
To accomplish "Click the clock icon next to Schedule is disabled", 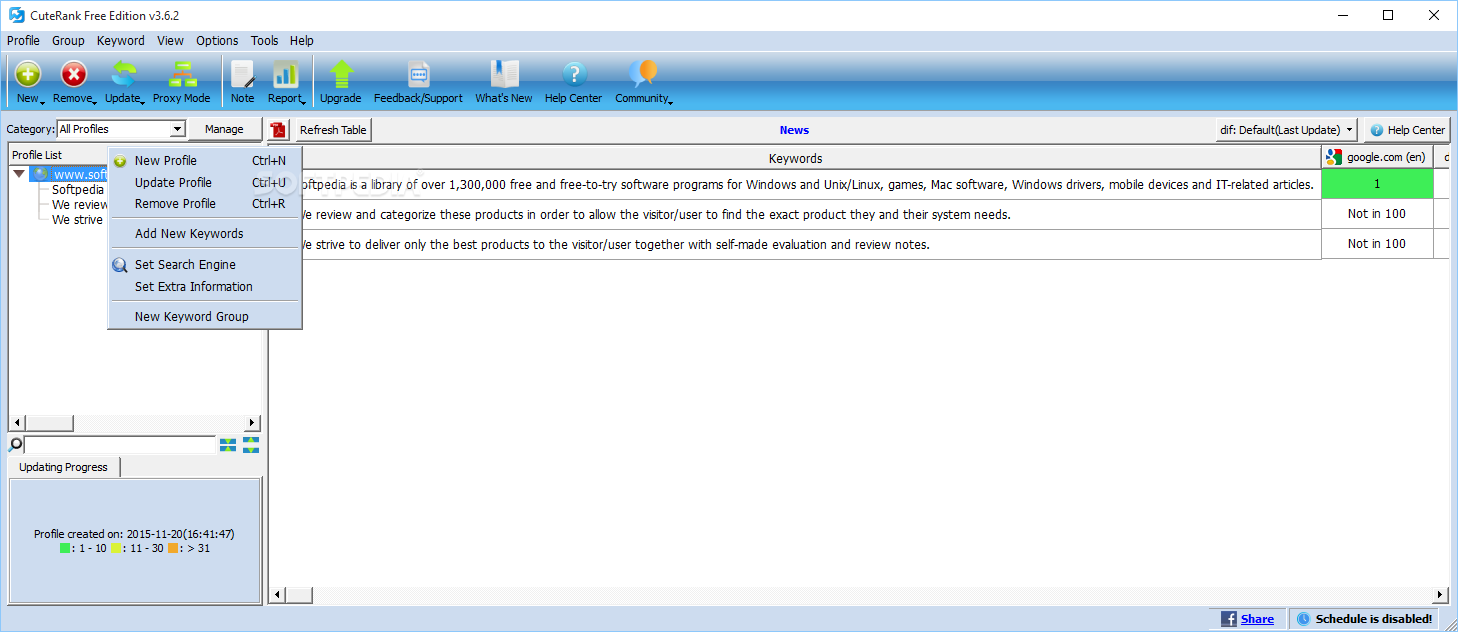I will click(1303, 619).
